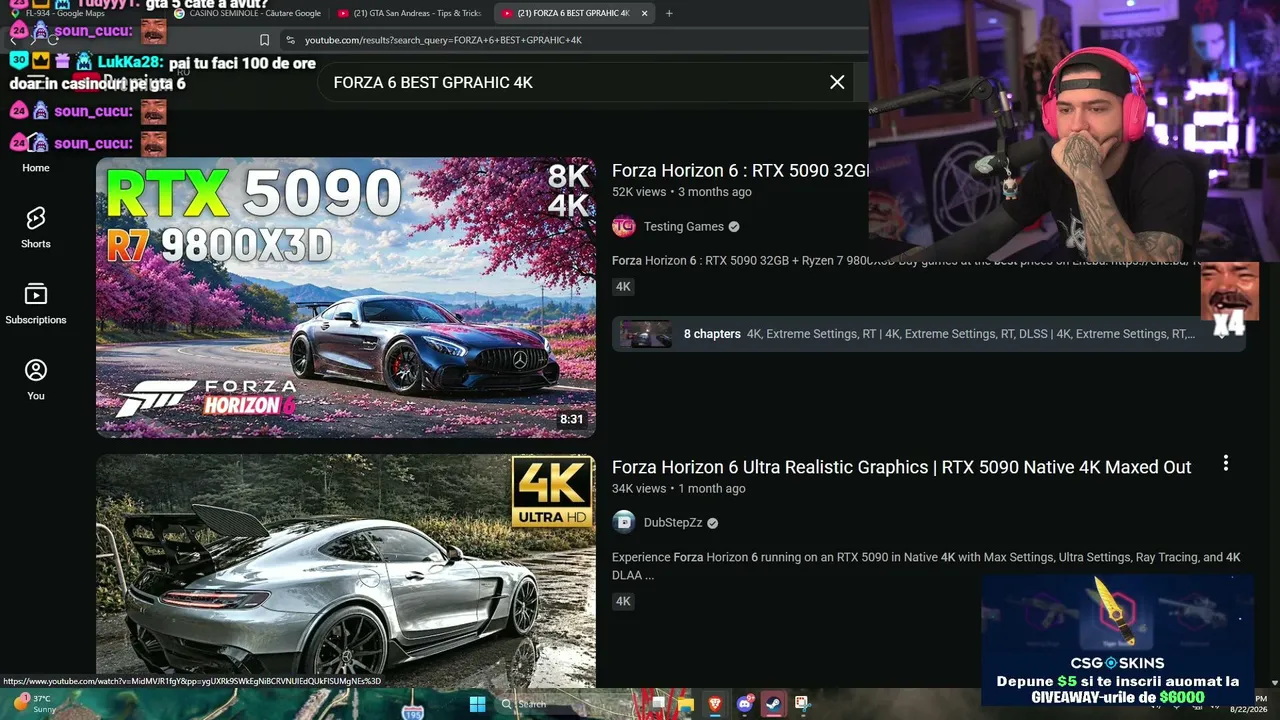Image resolution: width=1280 pixels, height=720 pixels.
Task: Visit the Testing Games channel name link
Action: pyautogui.click(x=684, y=227)
